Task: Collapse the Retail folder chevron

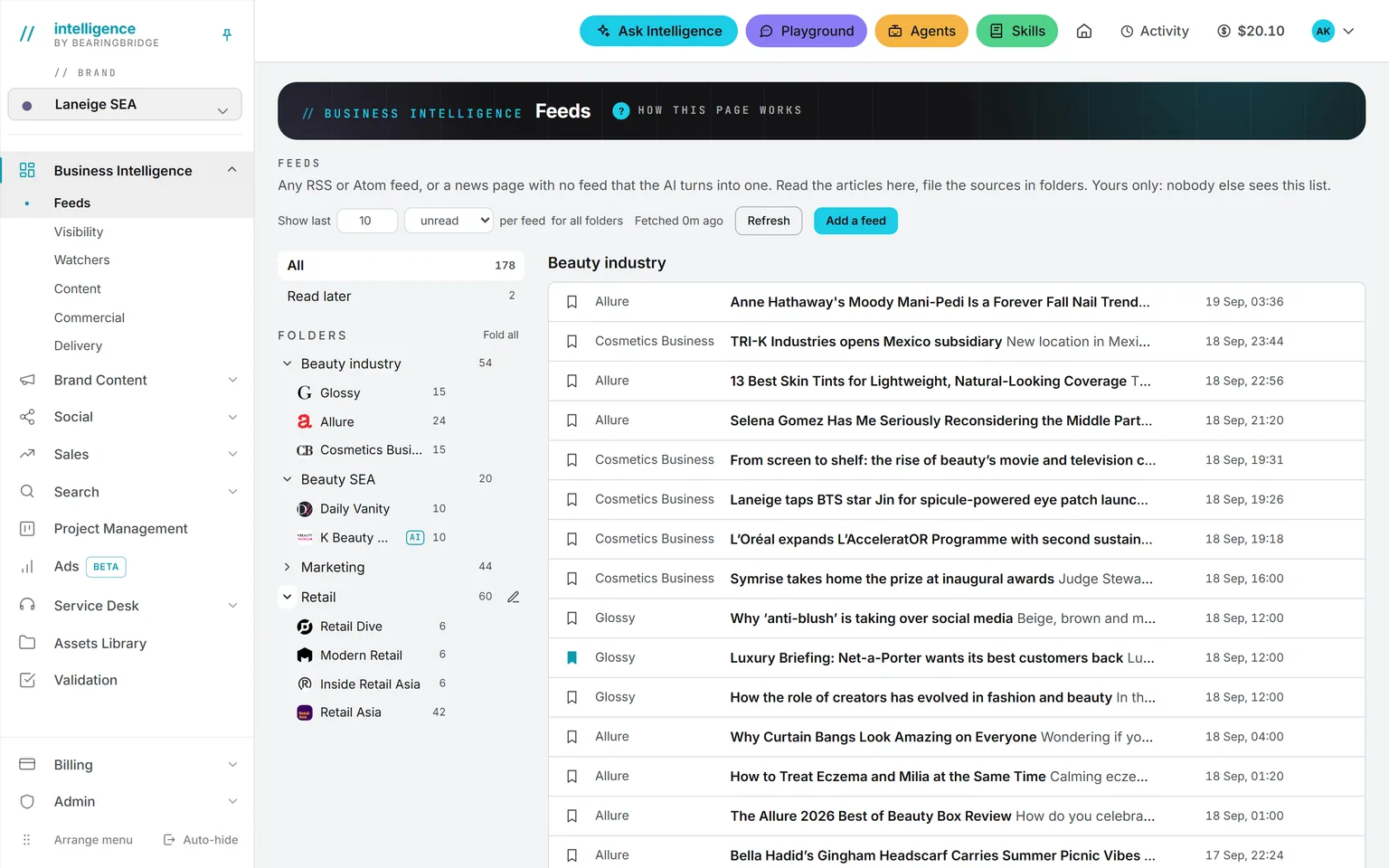Action: click(288, 597)
